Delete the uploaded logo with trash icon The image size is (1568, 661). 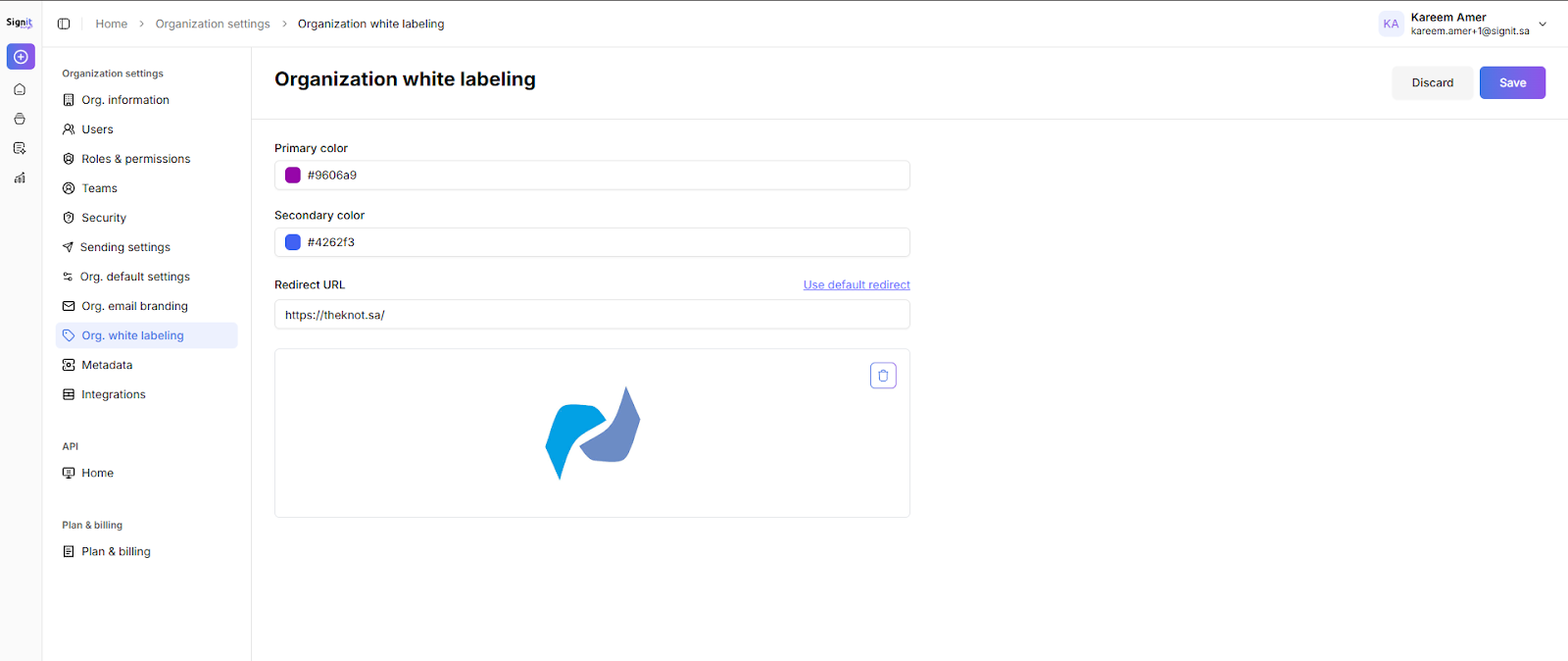[x=883, y=376]
